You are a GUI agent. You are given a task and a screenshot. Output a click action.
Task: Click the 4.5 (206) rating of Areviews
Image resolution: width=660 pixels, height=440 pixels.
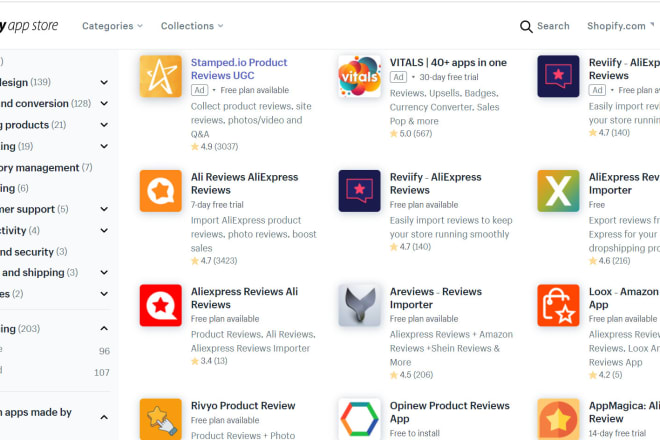[412, 375]
